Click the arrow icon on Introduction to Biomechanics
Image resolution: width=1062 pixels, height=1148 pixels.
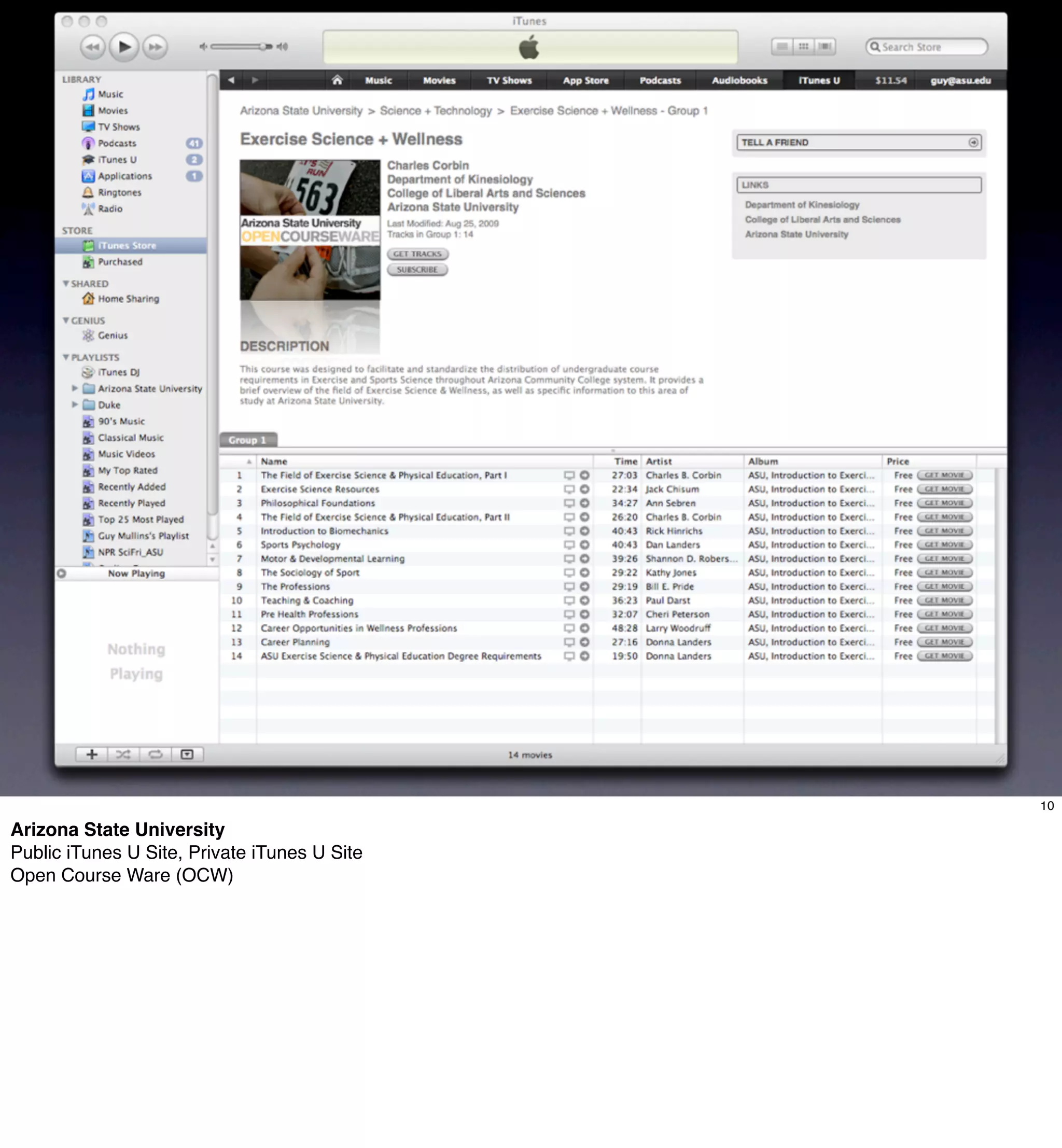point(584,531)
